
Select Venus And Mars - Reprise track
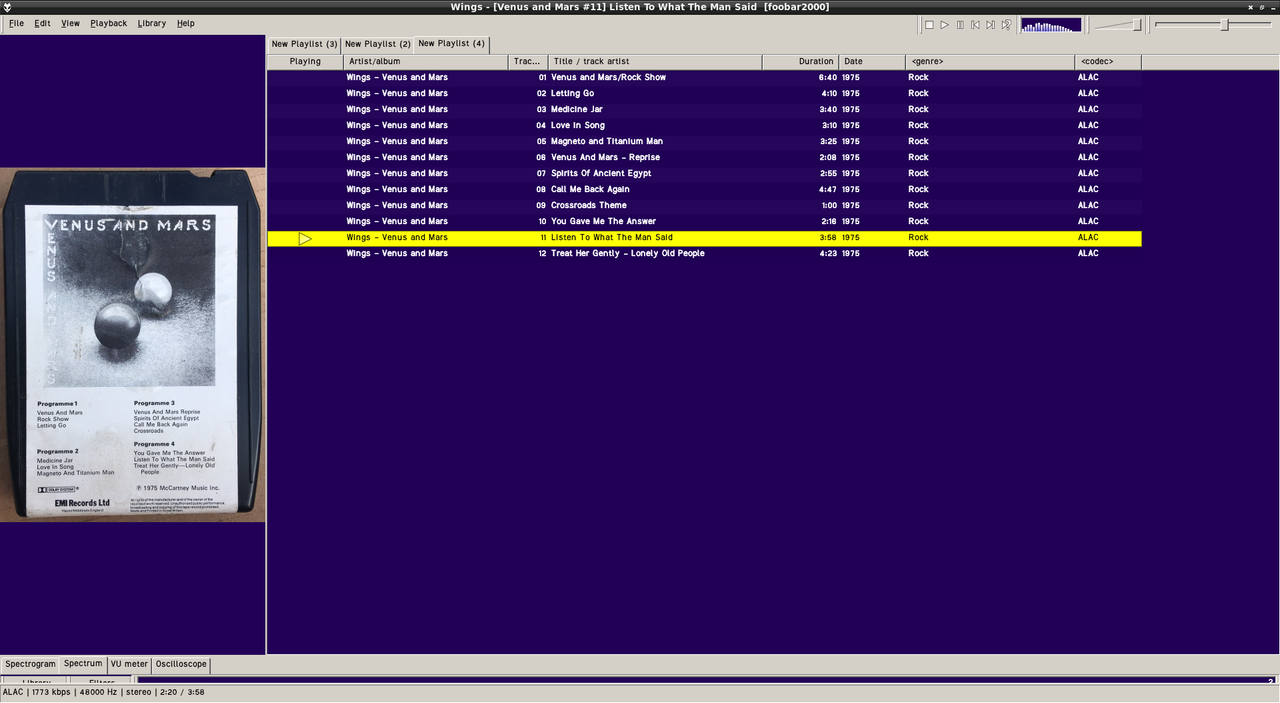pyautogui.click(x=704, y=157)
